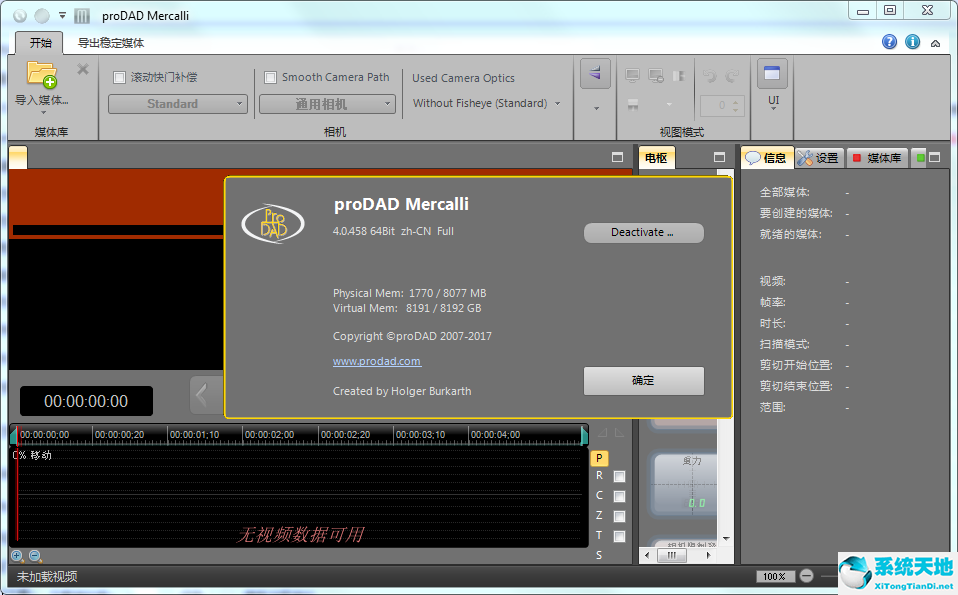Select the 信息 panel tab

point(767,158)
